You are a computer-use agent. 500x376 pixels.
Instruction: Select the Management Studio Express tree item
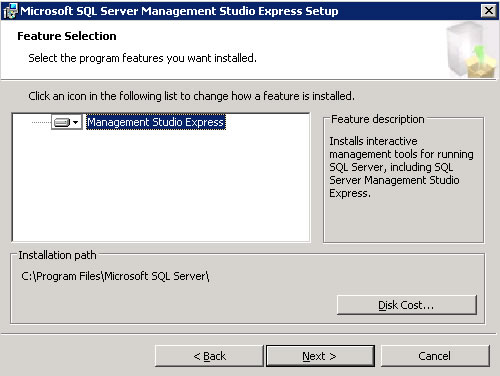156,122
